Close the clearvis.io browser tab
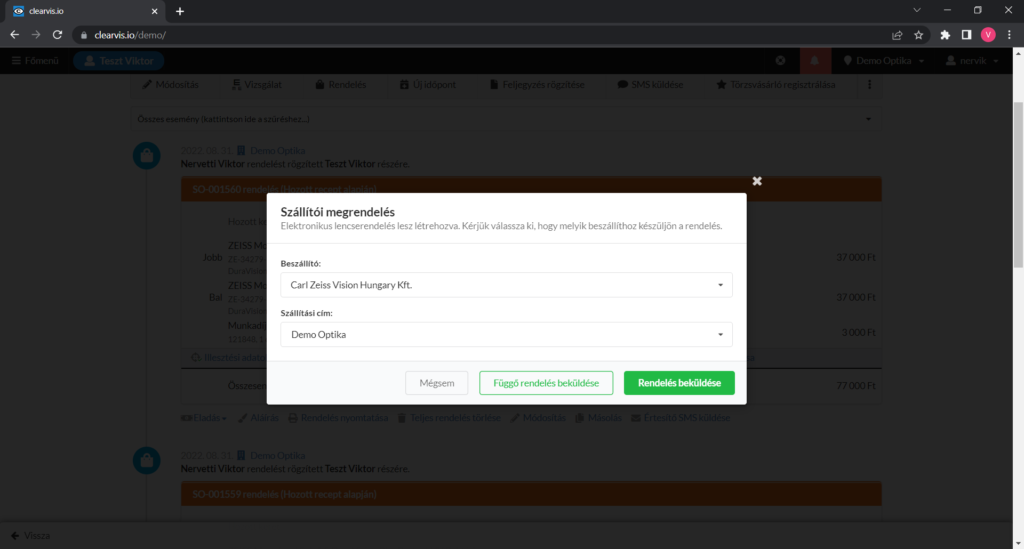This screenshot has width=1024, height=549. pyautogui.click(x=155, y=11)
